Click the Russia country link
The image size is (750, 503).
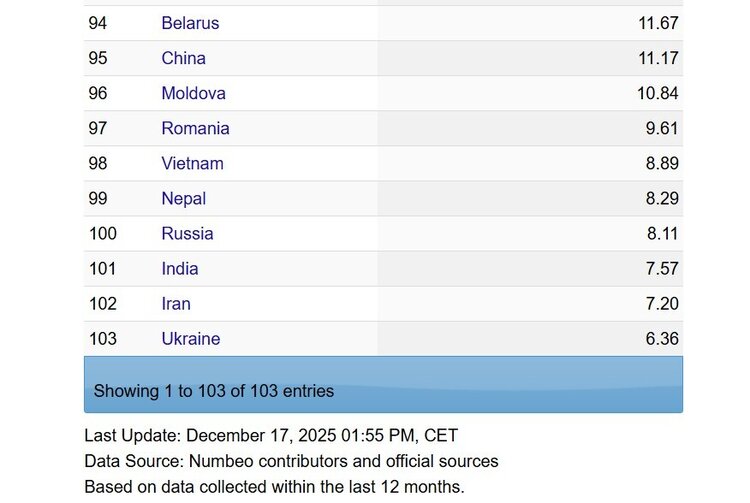pyautogui.click(x=187, y=233)
